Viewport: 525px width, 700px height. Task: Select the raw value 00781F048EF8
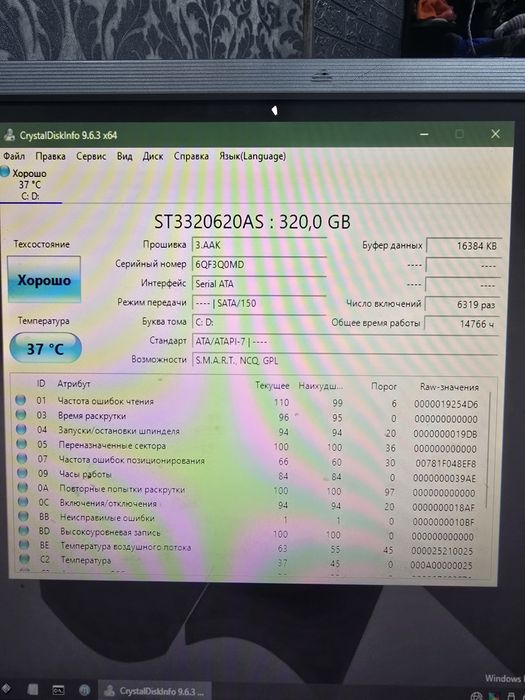pyautogui.click(x=446, y=463)
